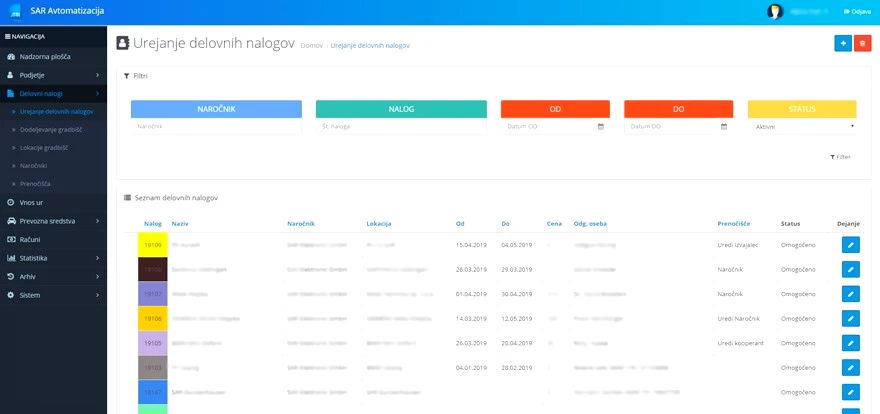Click the Filtri funnel icon header
Viewport: 880px width, 414px height.
(127, 75)
